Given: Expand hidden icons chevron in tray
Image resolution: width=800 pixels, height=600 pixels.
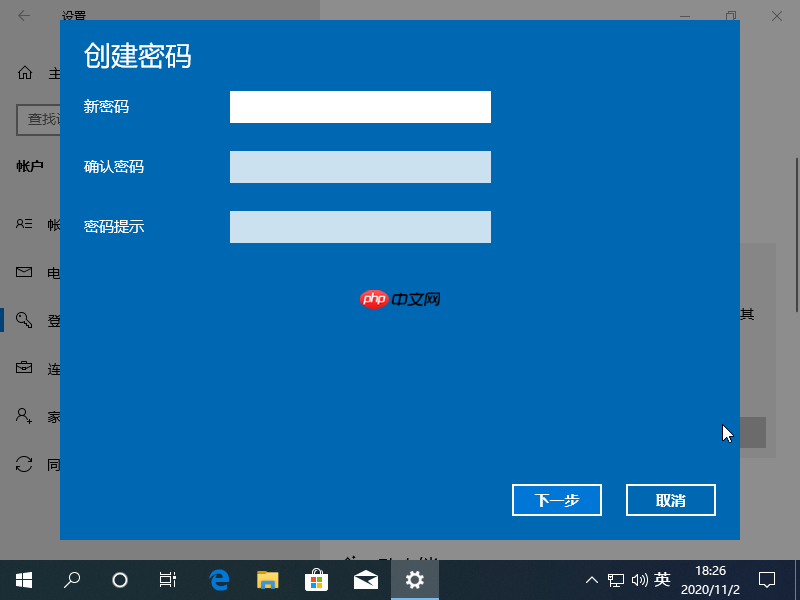Looking at the screenshot, I should [592, 579].
